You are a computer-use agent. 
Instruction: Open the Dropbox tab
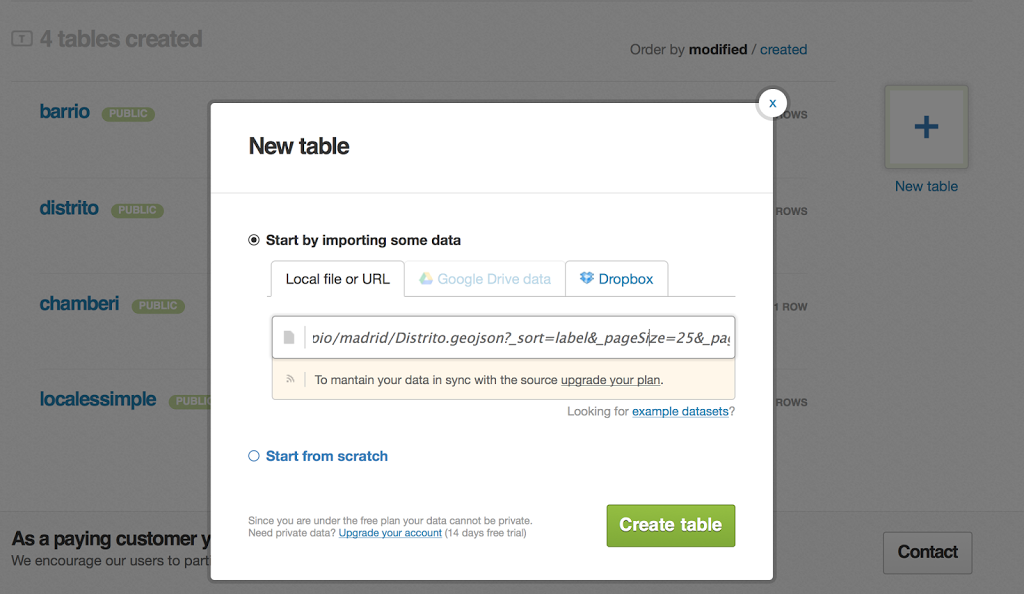pos(617,279)
